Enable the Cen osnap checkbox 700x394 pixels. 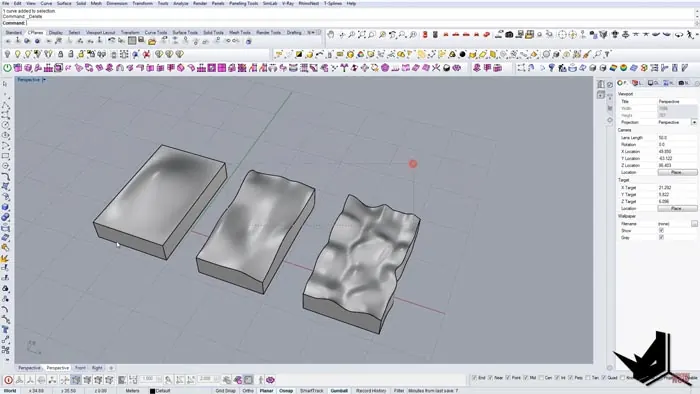coord(541,378)
